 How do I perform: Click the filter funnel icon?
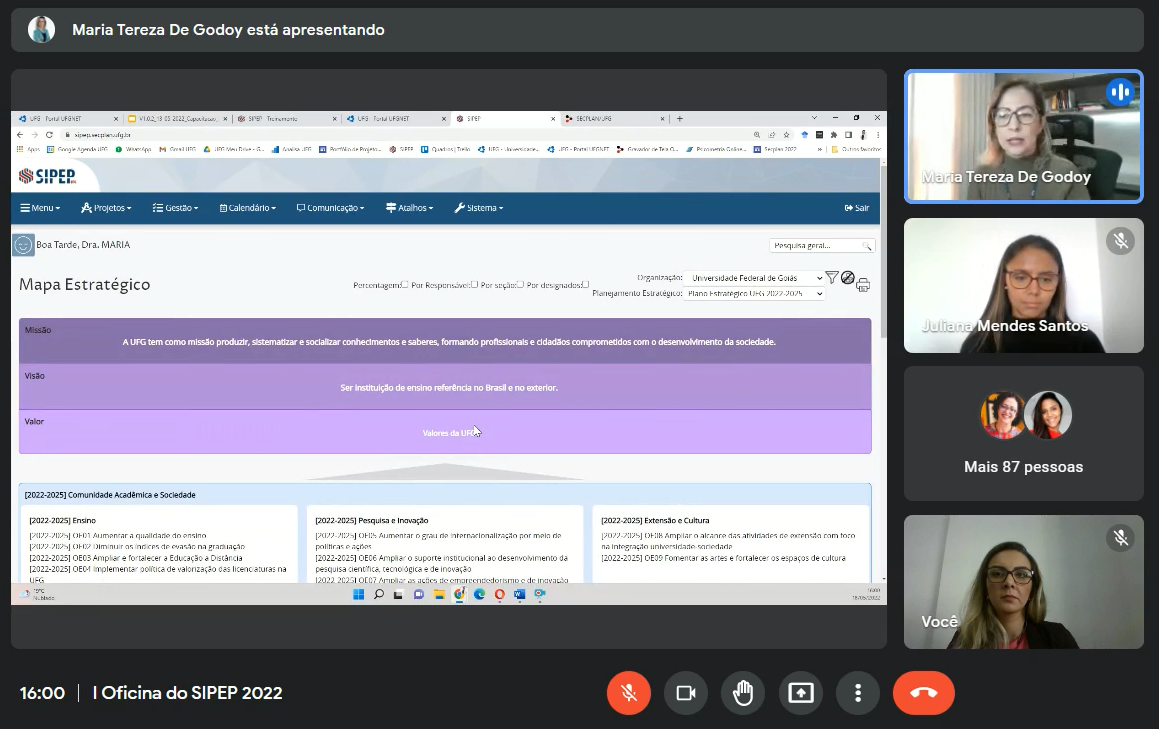click(831, 277)
